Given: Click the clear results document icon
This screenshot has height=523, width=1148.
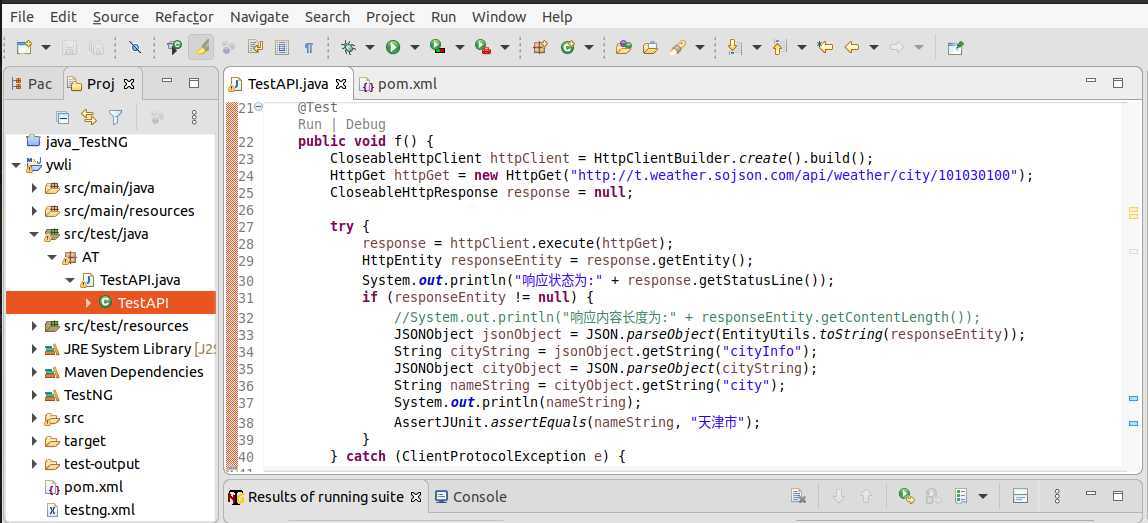Looking at the screenshot, I should (x=799, y=497).
